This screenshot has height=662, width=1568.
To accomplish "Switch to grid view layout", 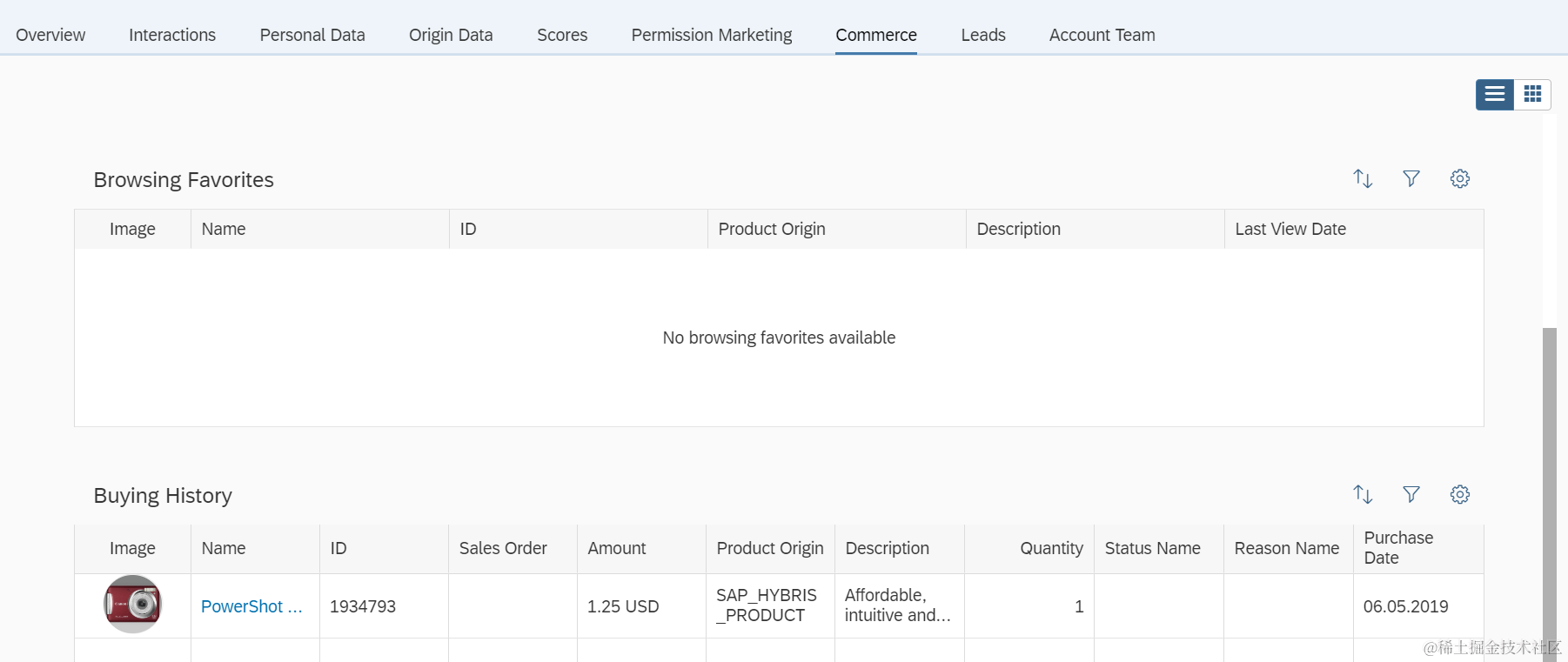I will click(x=1532, y=94).
